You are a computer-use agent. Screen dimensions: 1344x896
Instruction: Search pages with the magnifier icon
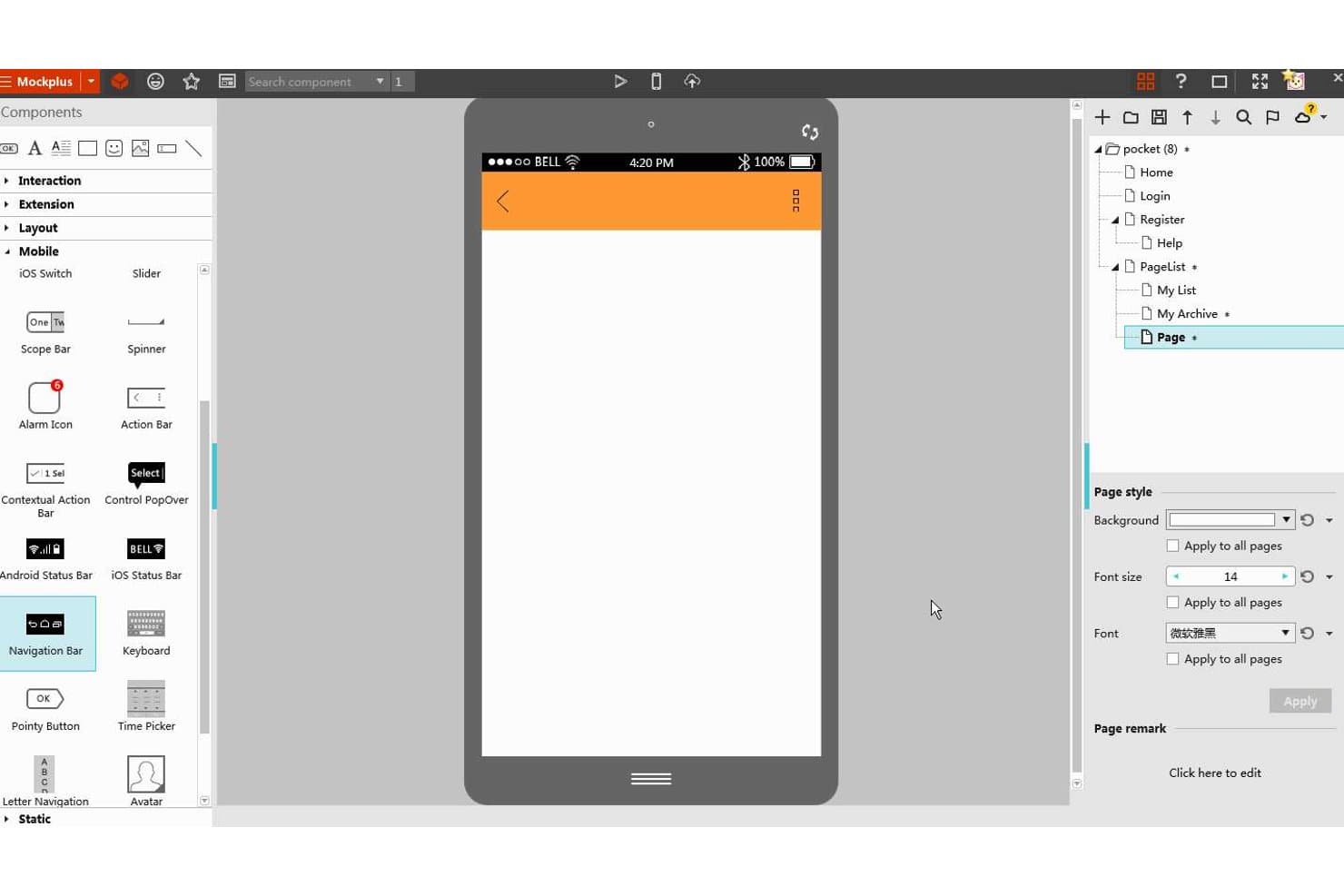click(1244, 117)
